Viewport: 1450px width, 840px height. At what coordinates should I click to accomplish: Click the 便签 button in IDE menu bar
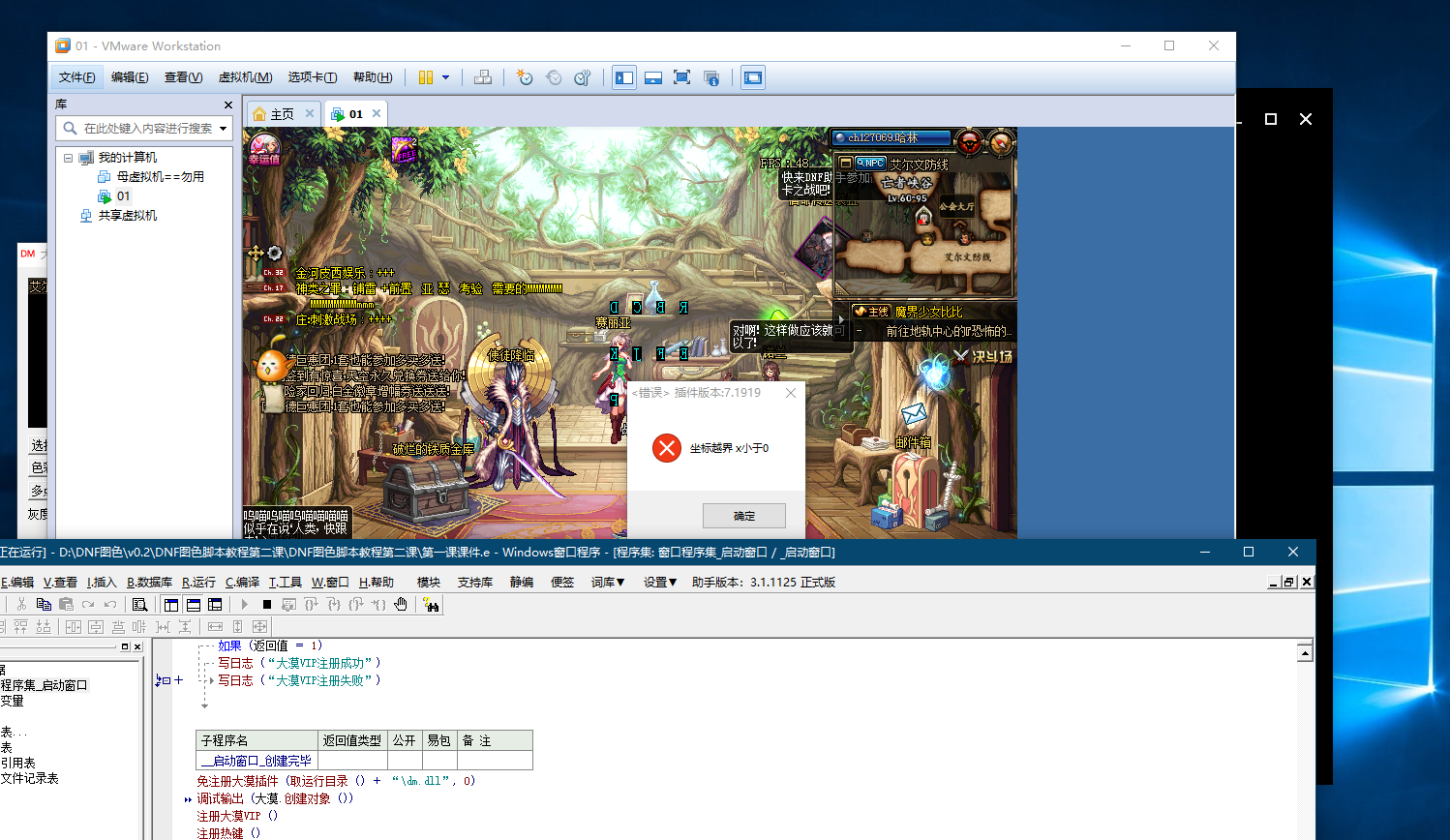(x=562, y=582)
